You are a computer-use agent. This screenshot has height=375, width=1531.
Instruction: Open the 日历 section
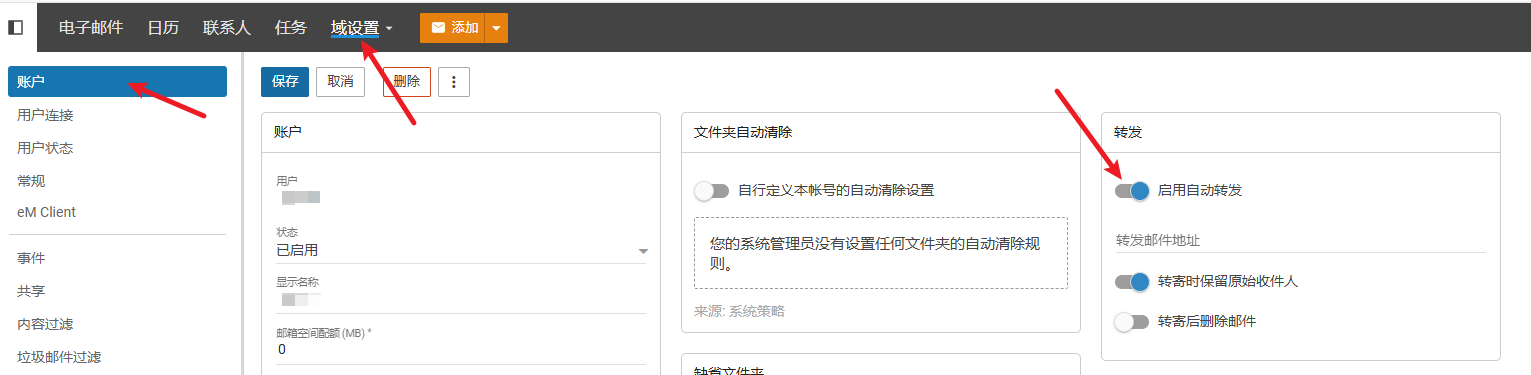(x=163, y=28)
